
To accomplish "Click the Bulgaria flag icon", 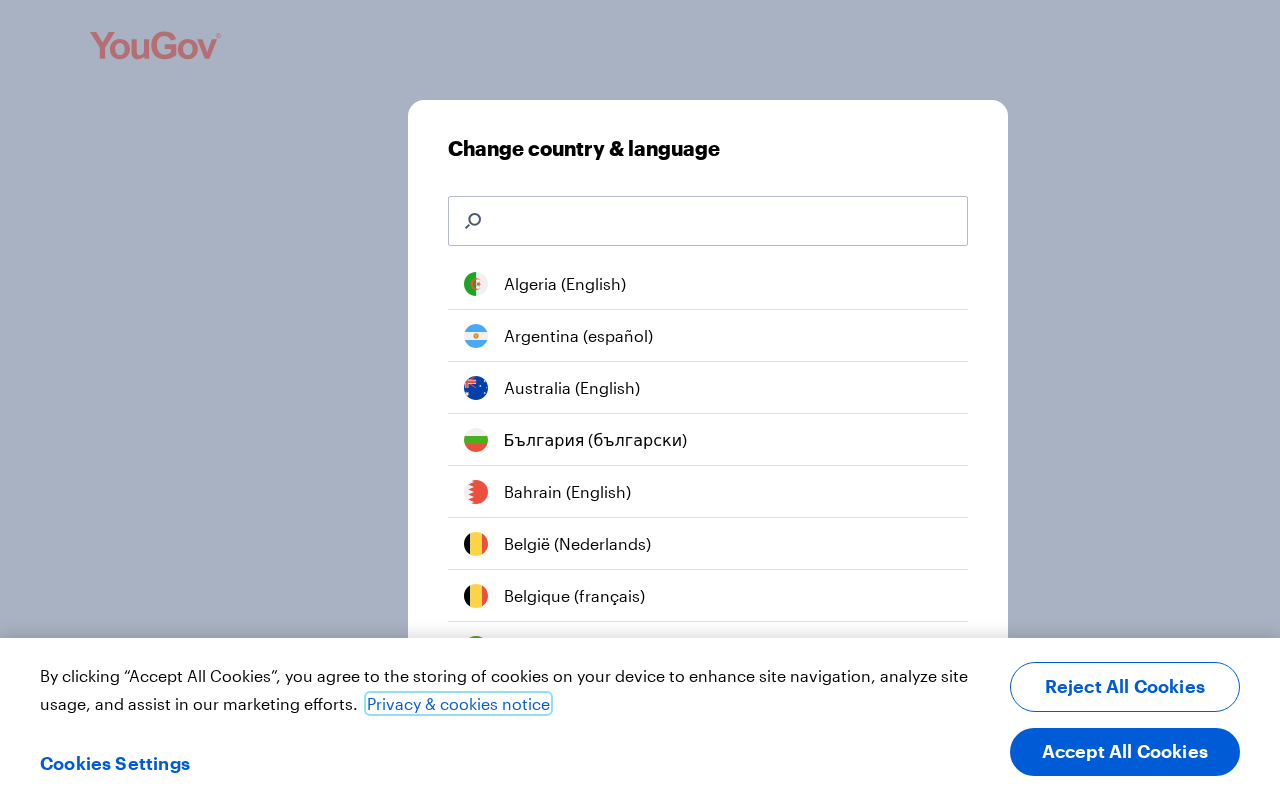I will point(476,440).
